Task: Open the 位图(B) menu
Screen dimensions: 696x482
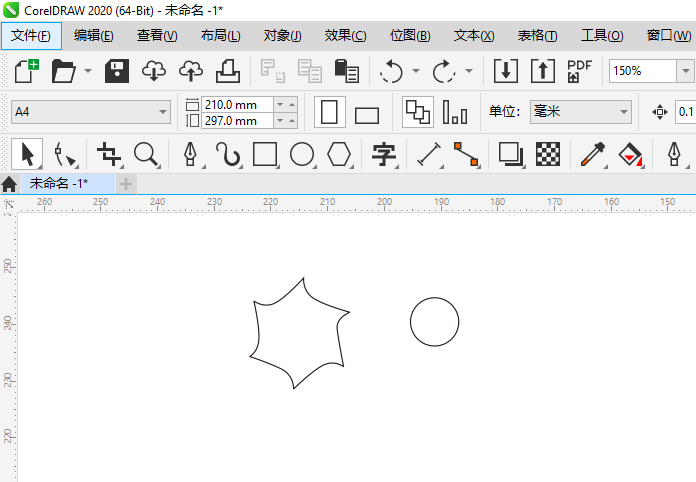Action: [x=410, y=36]
